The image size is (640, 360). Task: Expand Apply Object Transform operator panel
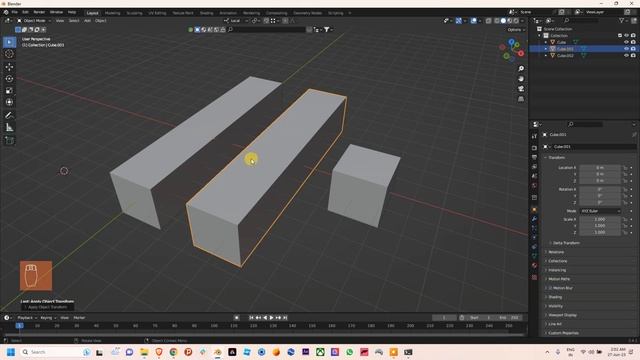pyautogui.click(x=47, y=307)
